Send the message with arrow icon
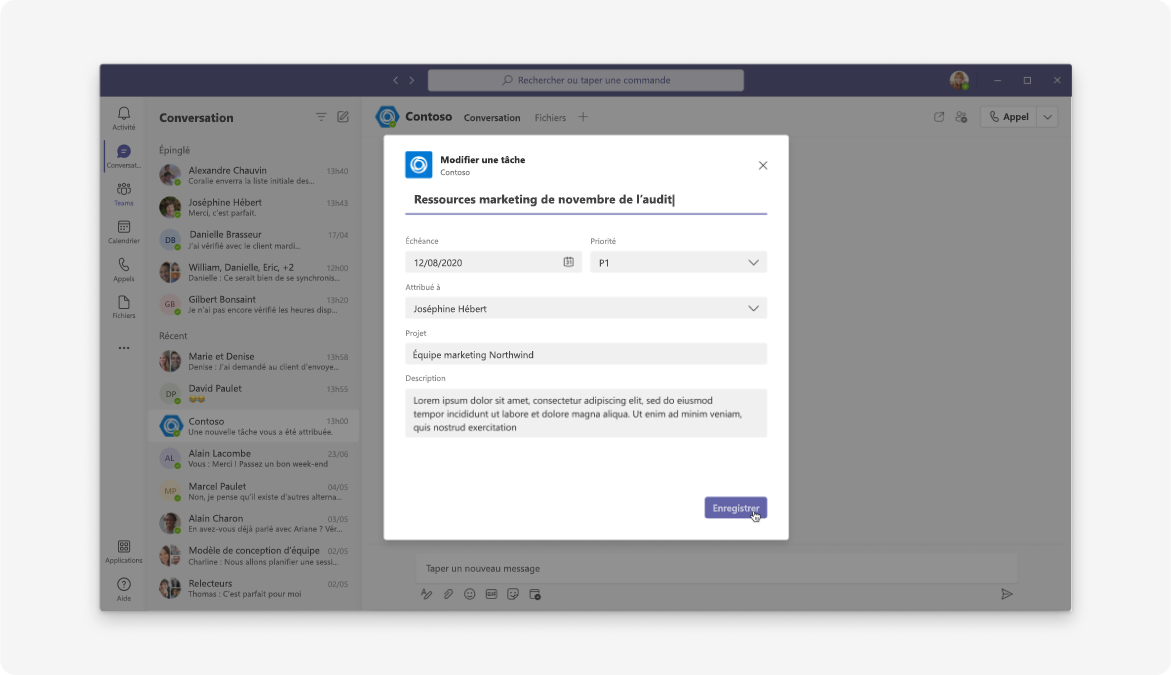Screen dimensions: 1171x675 [1007, 594]
